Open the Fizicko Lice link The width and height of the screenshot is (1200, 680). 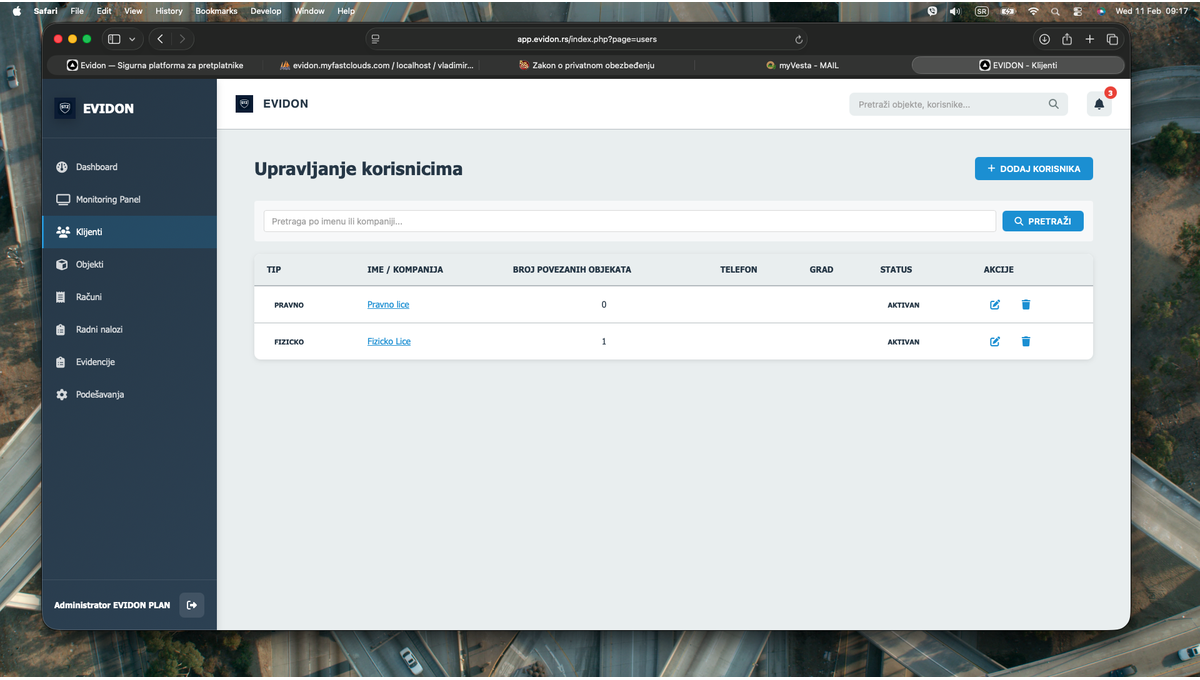tap(389, 342)
